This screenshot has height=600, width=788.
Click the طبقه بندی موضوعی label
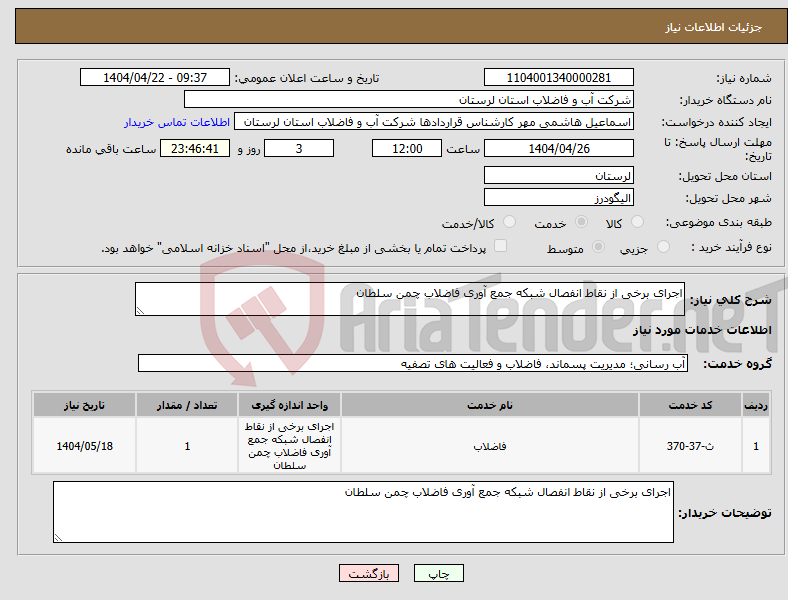tap(719, 222)
